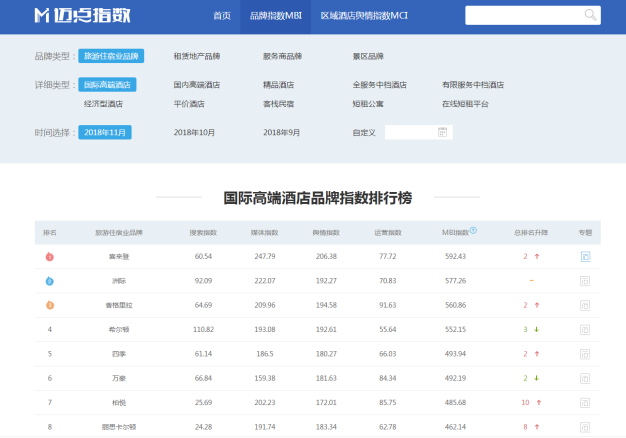The width and height of the screenshot is (626, 438).
Task: Click the 媒体指数 column header
Action: [x=265, y=232]
